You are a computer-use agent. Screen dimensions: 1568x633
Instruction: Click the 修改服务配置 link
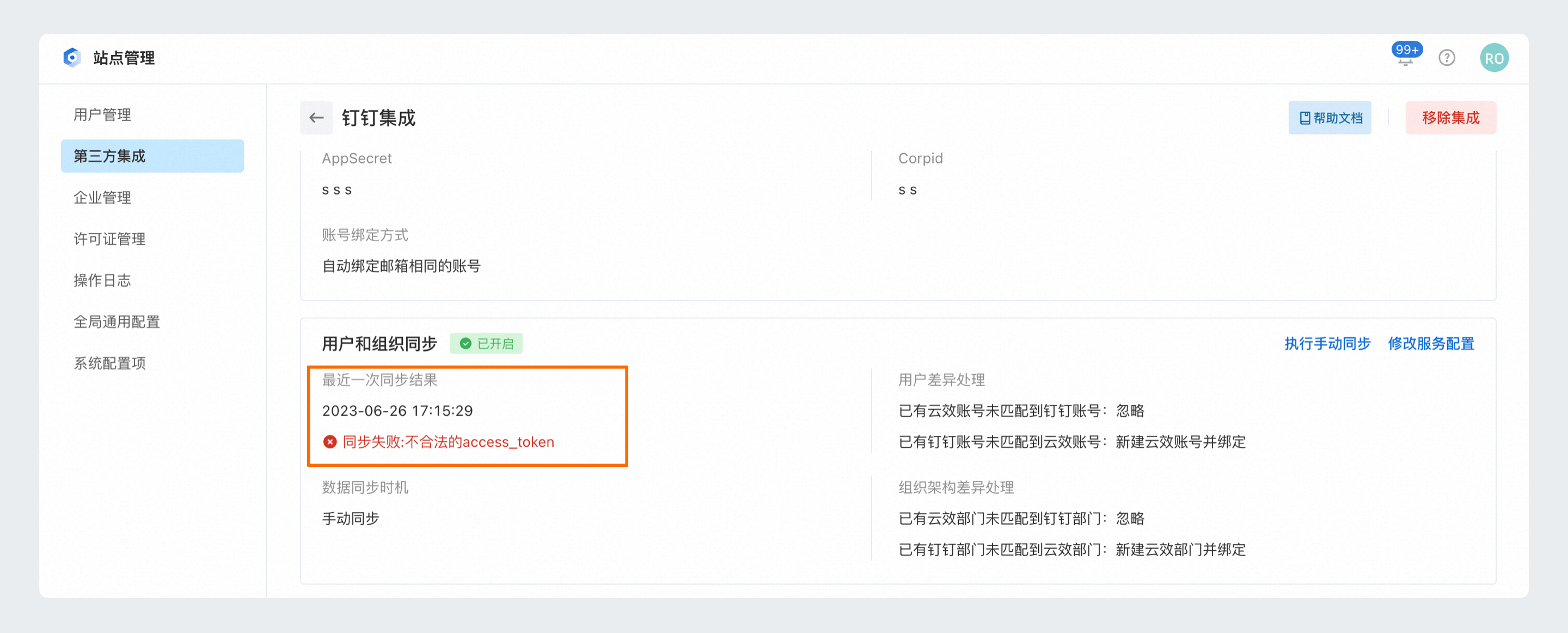pyautogui.click(x=1431, y=344)
